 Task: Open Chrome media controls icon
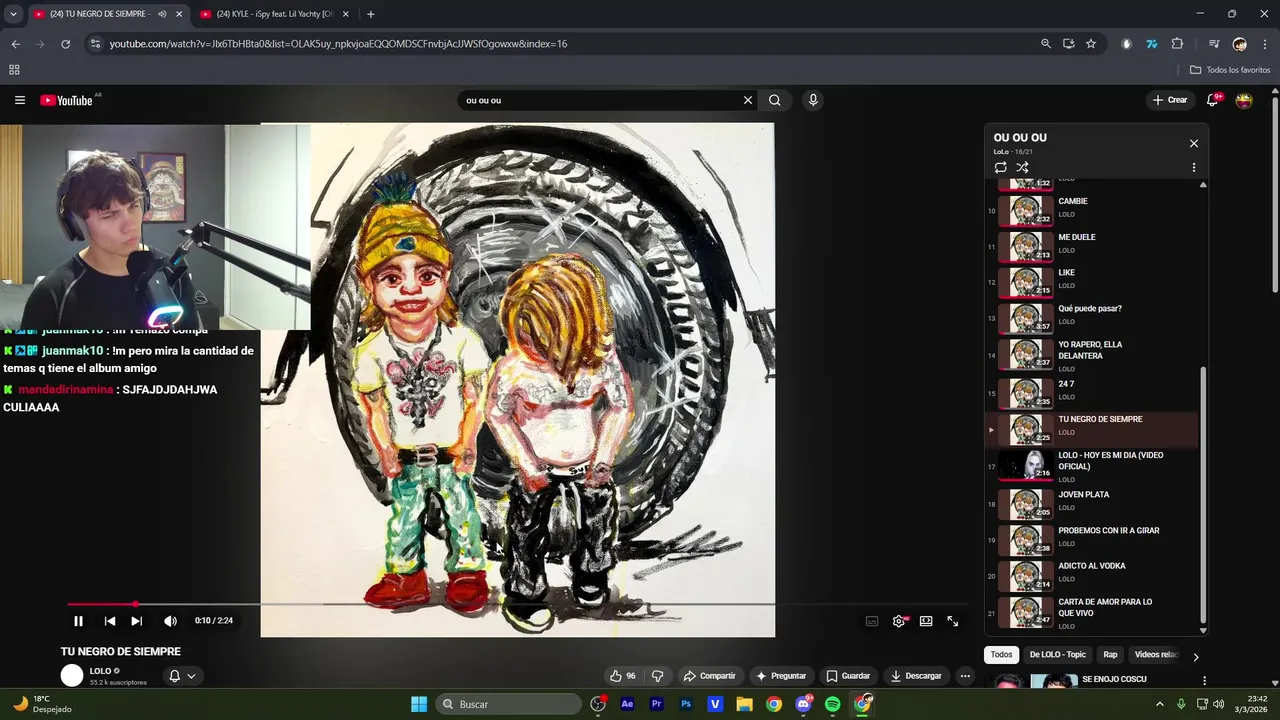(1214, 44)
